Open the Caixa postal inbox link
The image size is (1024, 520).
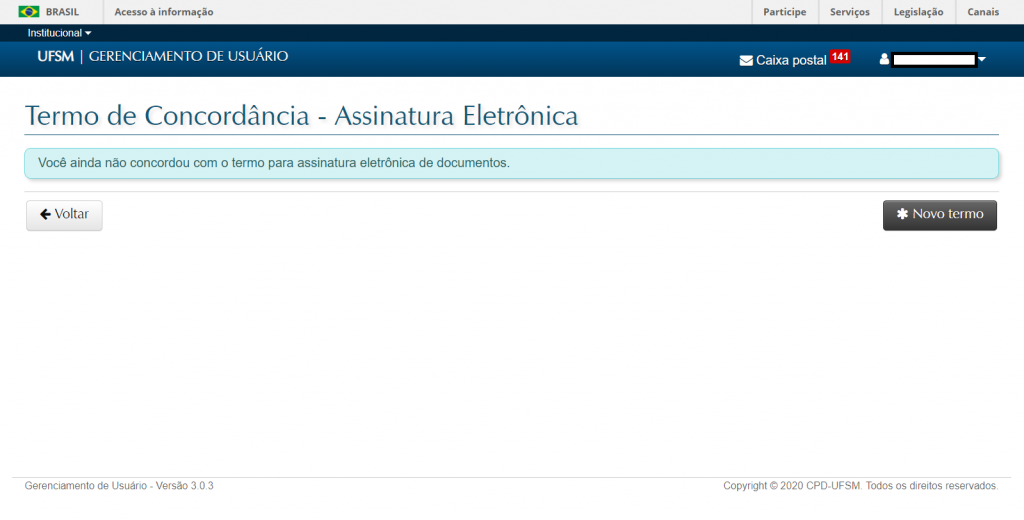(x=791, y=60)
